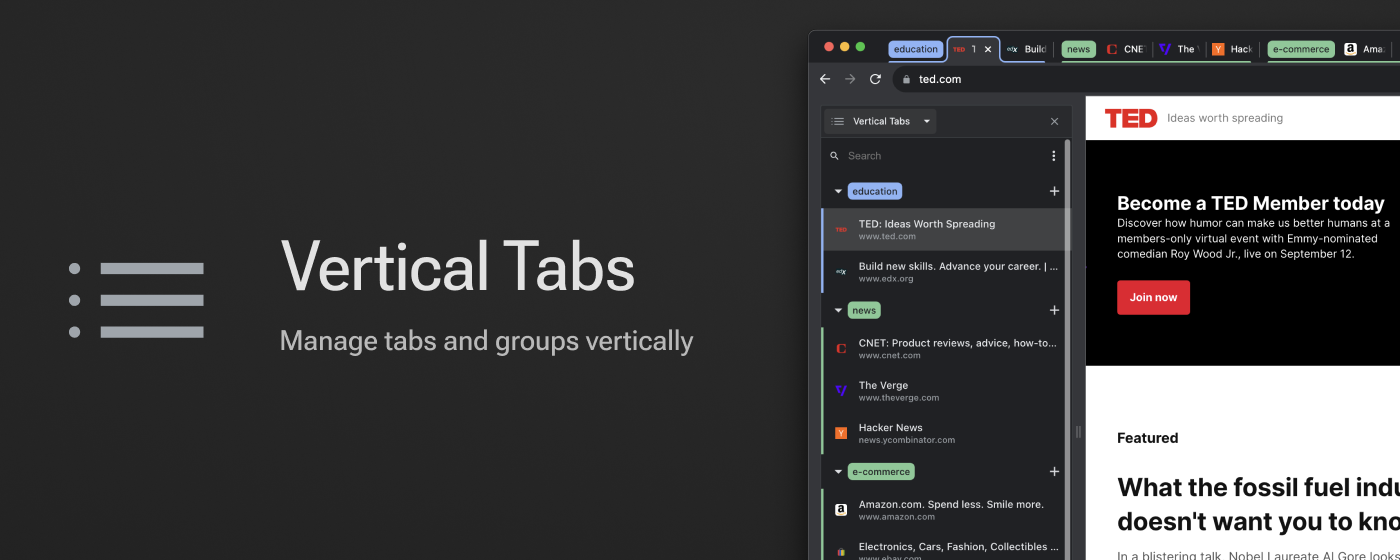
Task: Close the active TED tab in tab strip
Action: tap(988, 49)
